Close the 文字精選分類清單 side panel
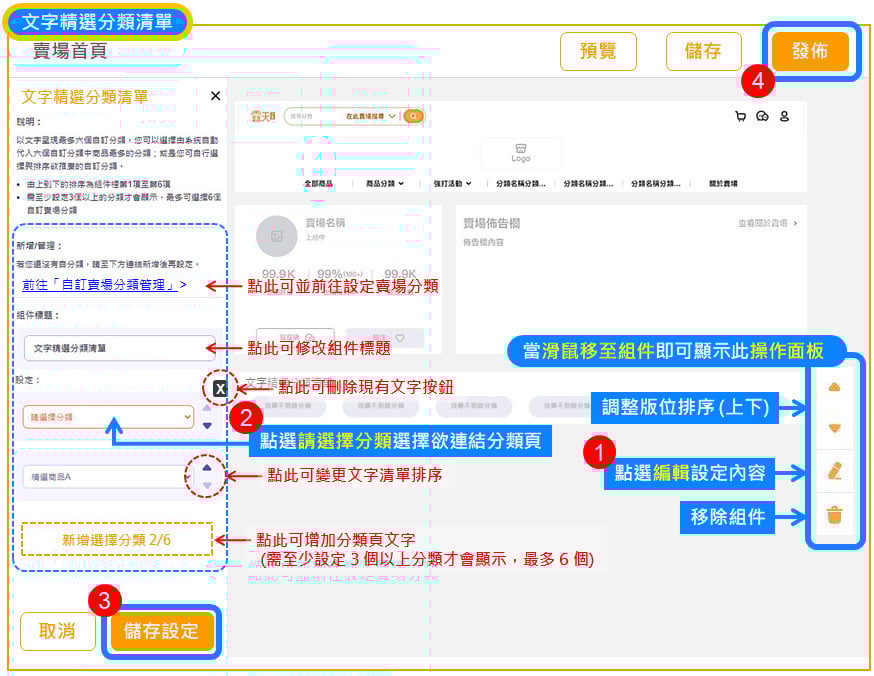This screenshot has height=676, width=874. tap(215, 96)
